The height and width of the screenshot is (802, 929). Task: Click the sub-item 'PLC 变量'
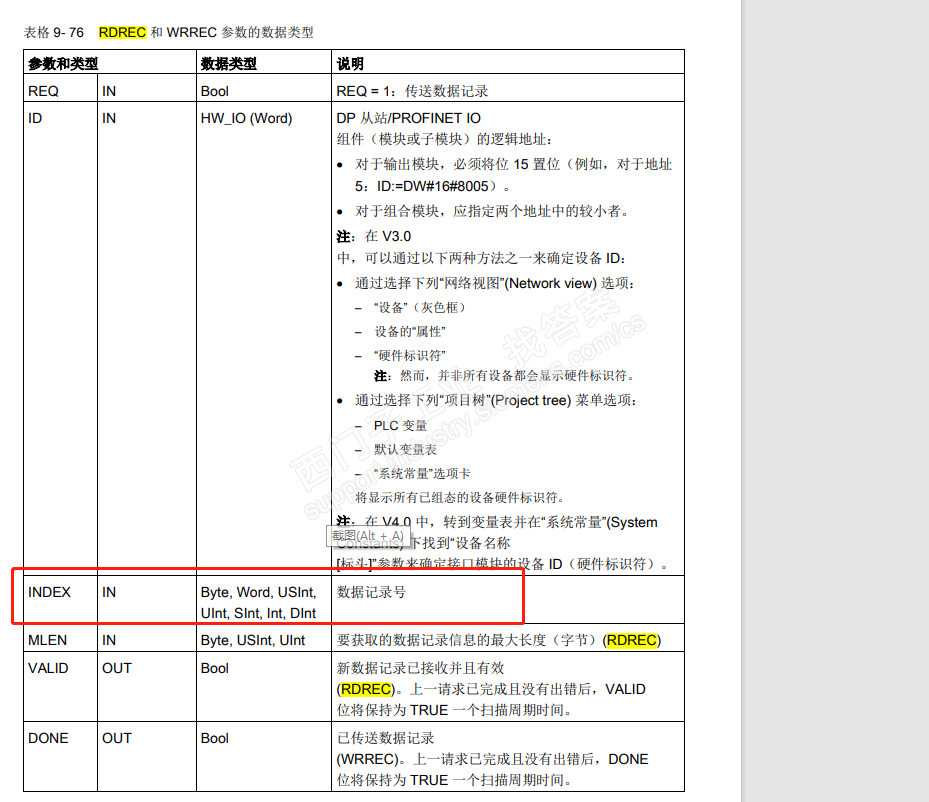(x=400, y=426)
